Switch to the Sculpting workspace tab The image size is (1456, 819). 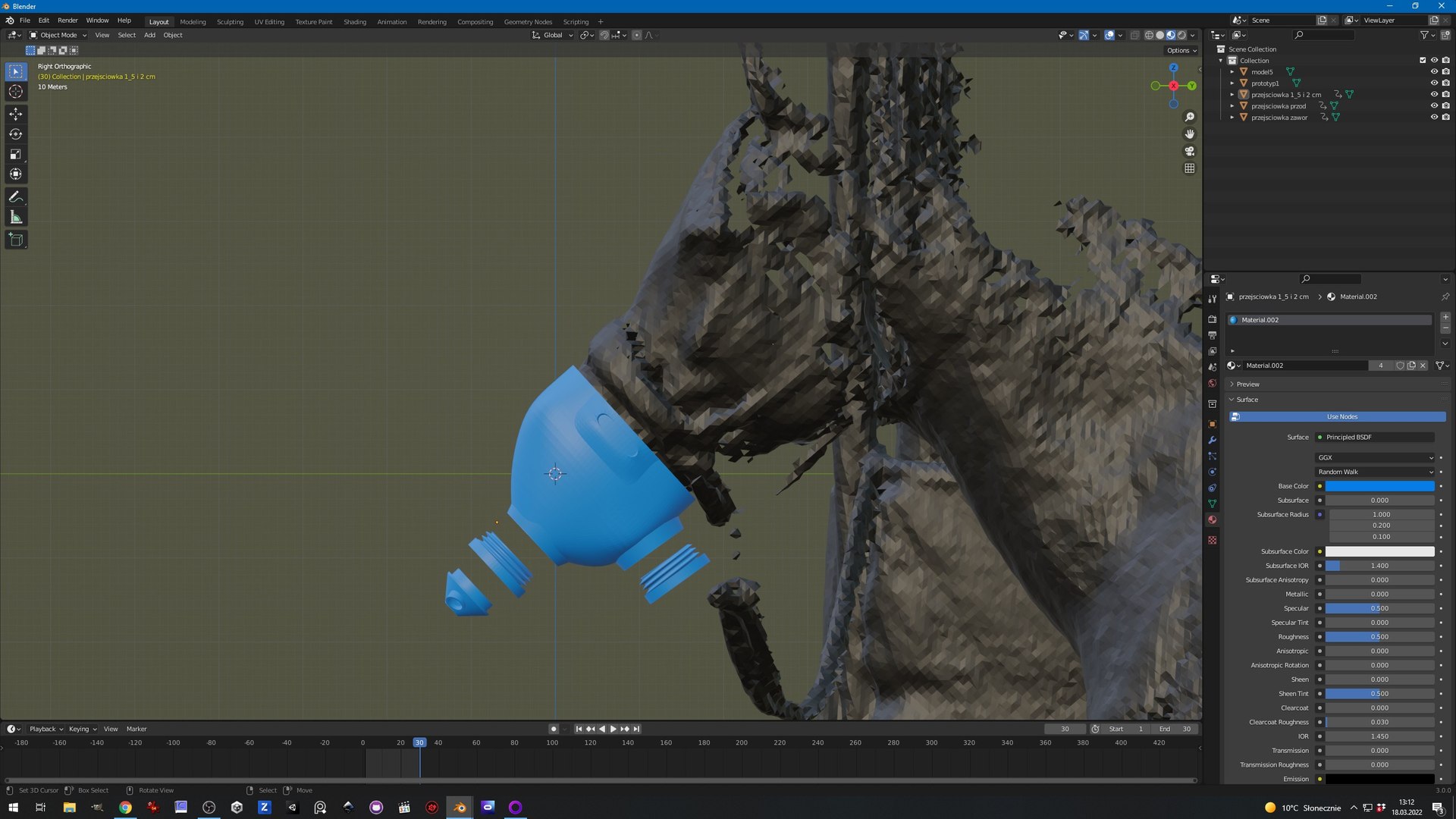230,22
